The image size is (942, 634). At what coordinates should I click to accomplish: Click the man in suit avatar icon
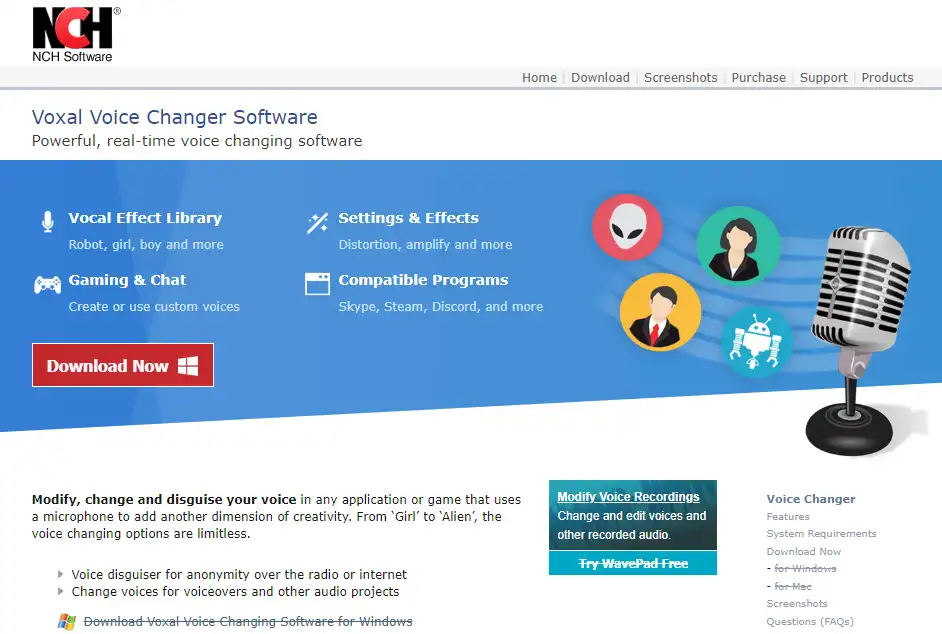point(660,312)
